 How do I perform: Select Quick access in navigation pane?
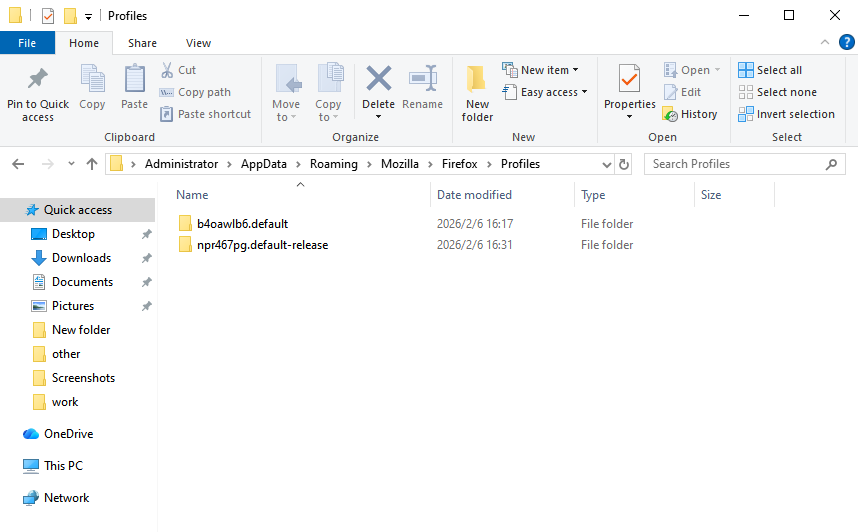click(78, 210)
